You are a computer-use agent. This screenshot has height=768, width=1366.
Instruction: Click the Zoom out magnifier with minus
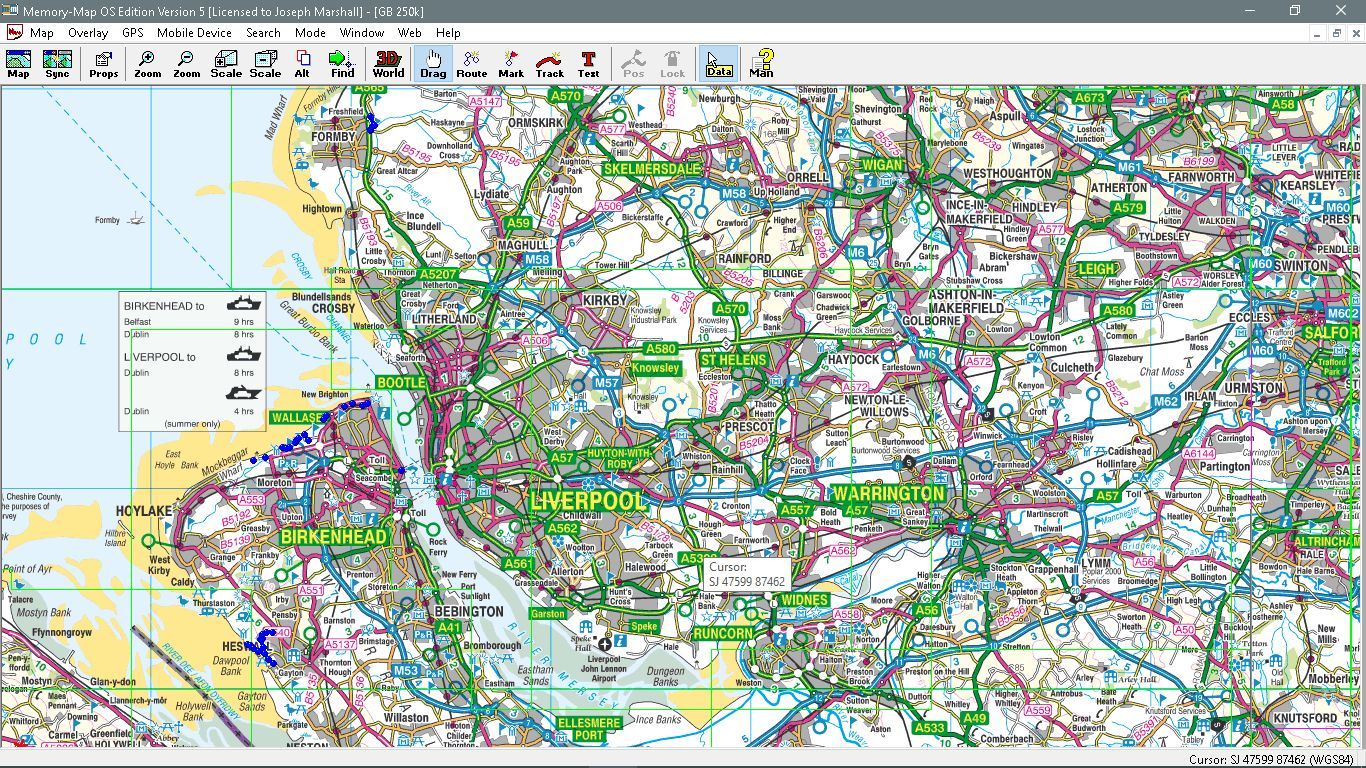pos(186,64)
